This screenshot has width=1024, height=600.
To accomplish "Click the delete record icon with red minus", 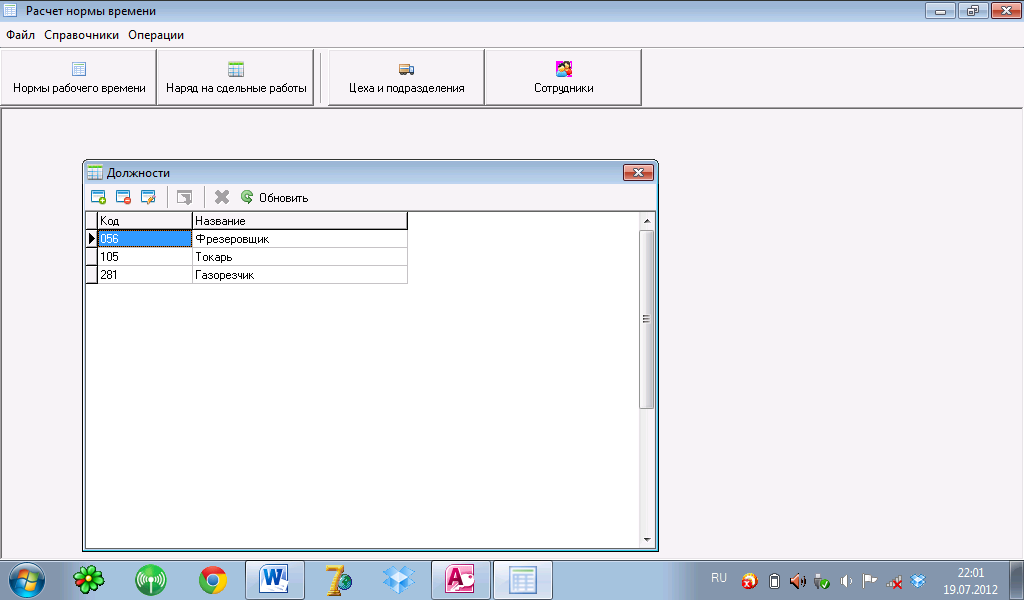I will (123, 197).
